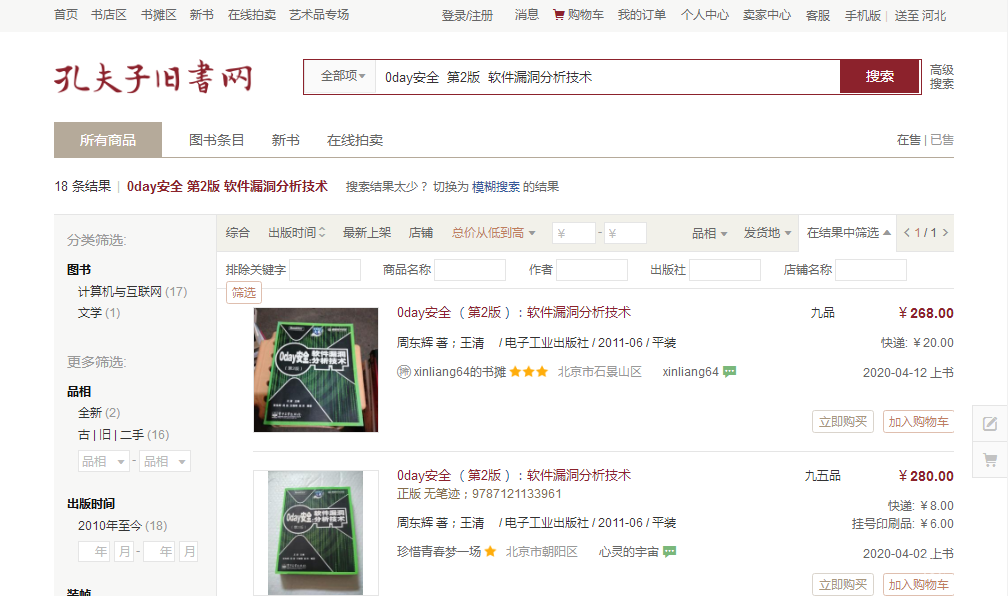This screenshot has width=1008, height=596.
Task: Open the 全部项 search scope dropdown
Action: [x=343, y=77]
